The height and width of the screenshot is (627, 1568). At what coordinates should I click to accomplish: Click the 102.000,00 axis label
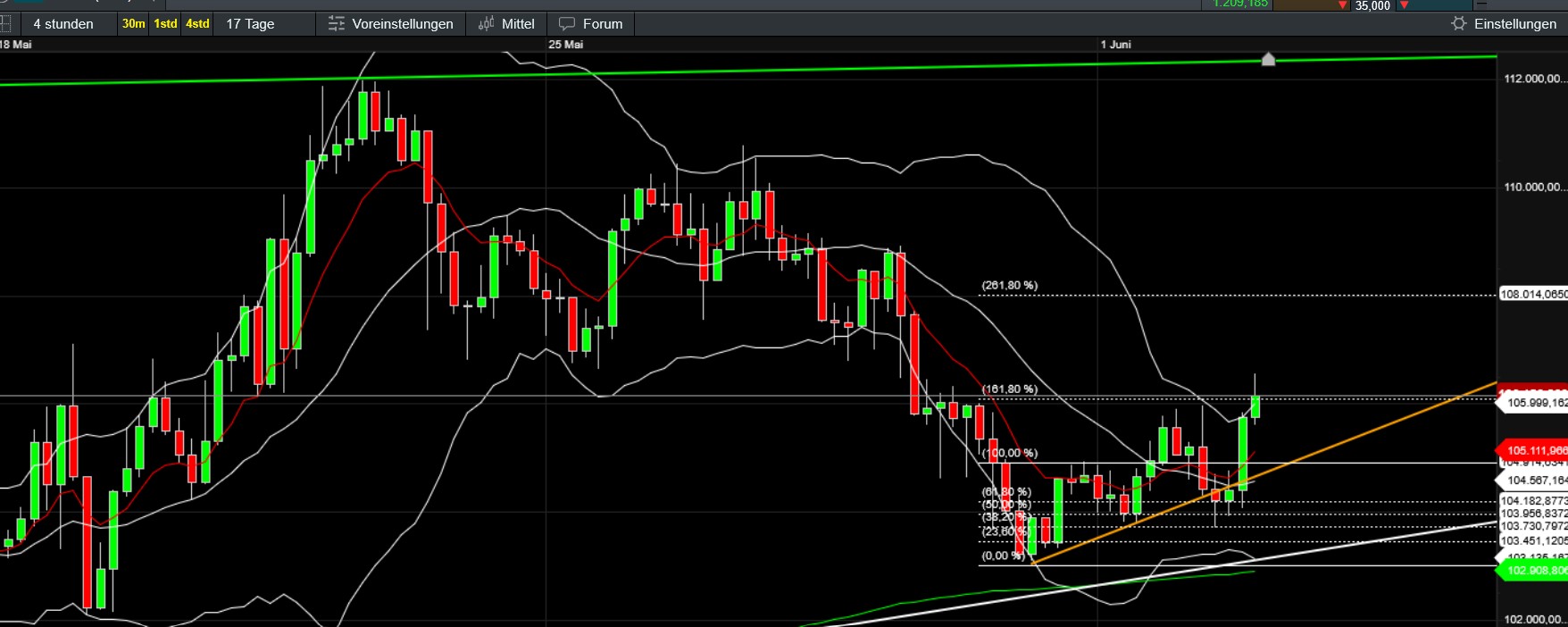pyautogui.click(x=1534, y=619)
